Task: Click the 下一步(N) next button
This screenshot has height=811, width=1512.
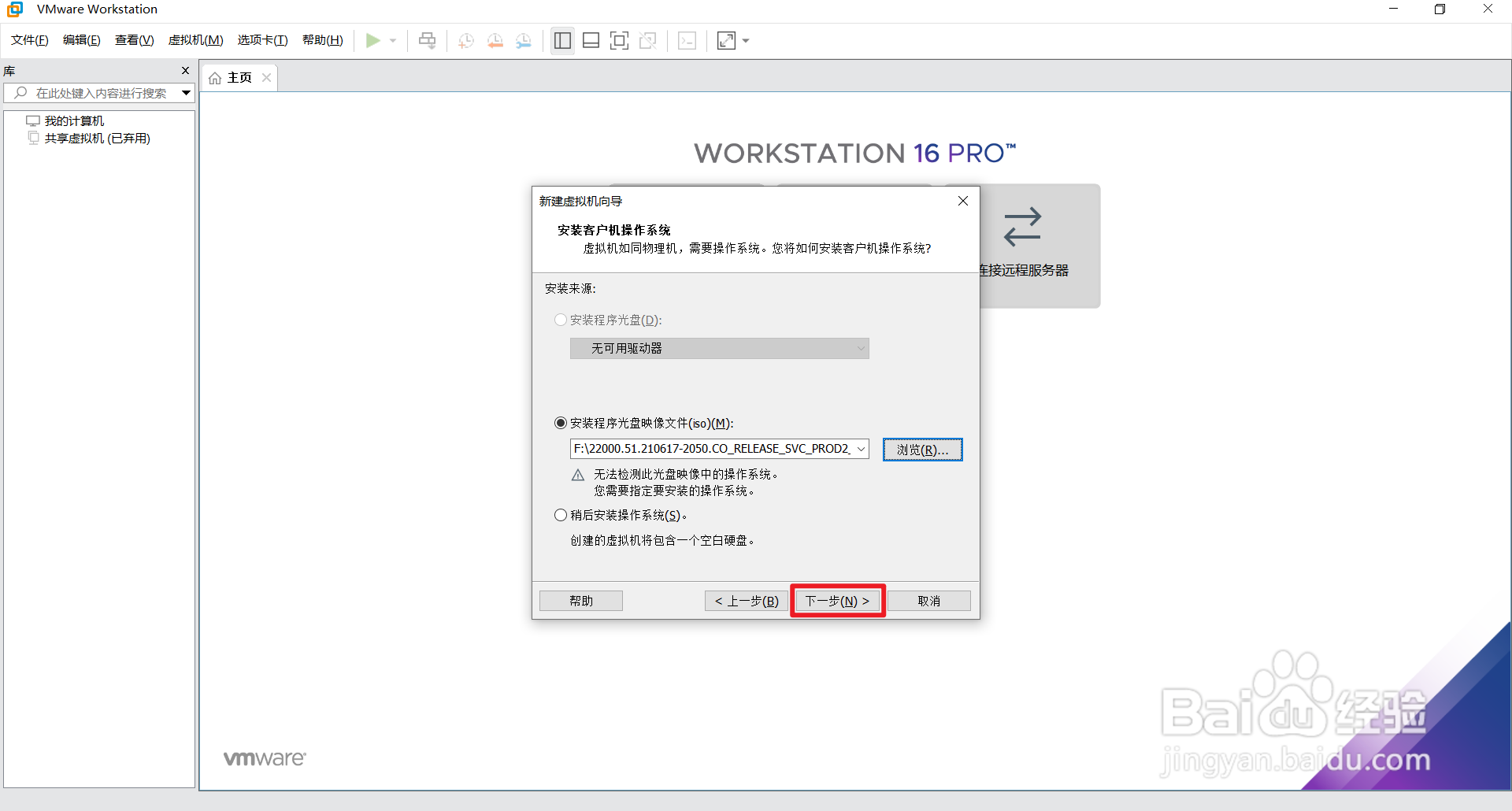Action: [837, 601]
